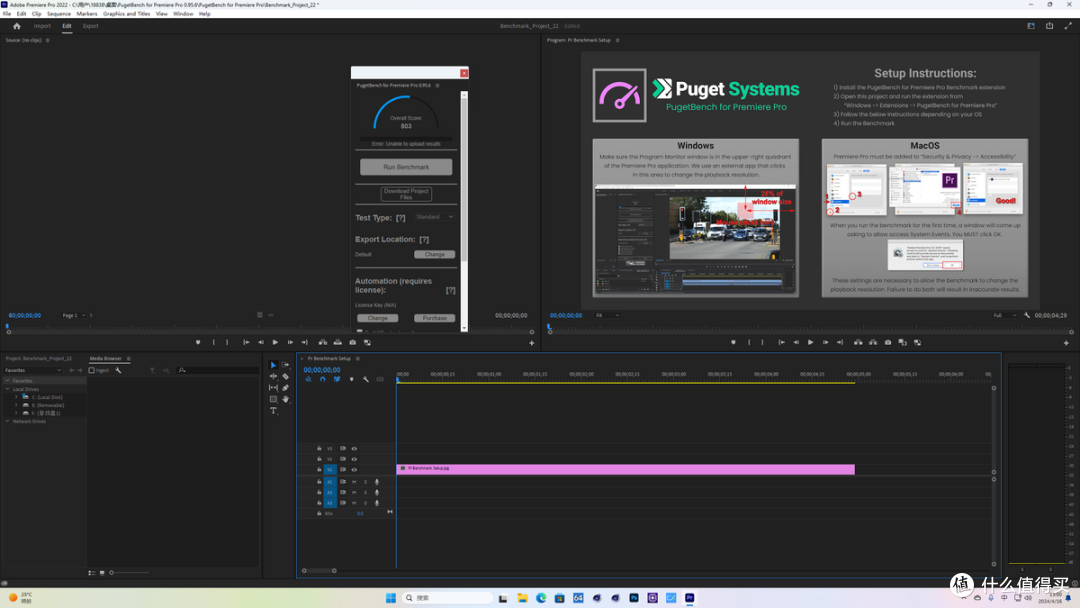Switch to the Media Browser tab
Screen dimensions: 1080x608
(105, 359)
